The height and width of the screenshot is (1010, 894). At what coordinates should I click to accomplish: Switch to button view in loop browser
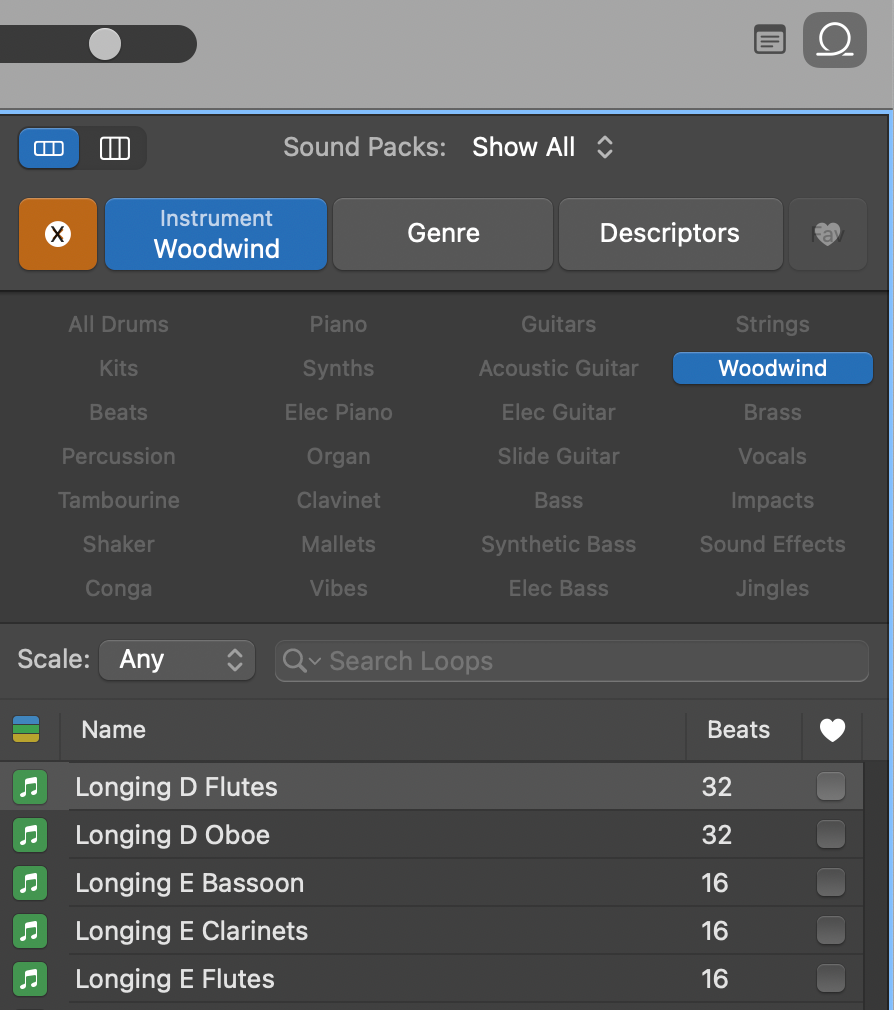(49, 148)
